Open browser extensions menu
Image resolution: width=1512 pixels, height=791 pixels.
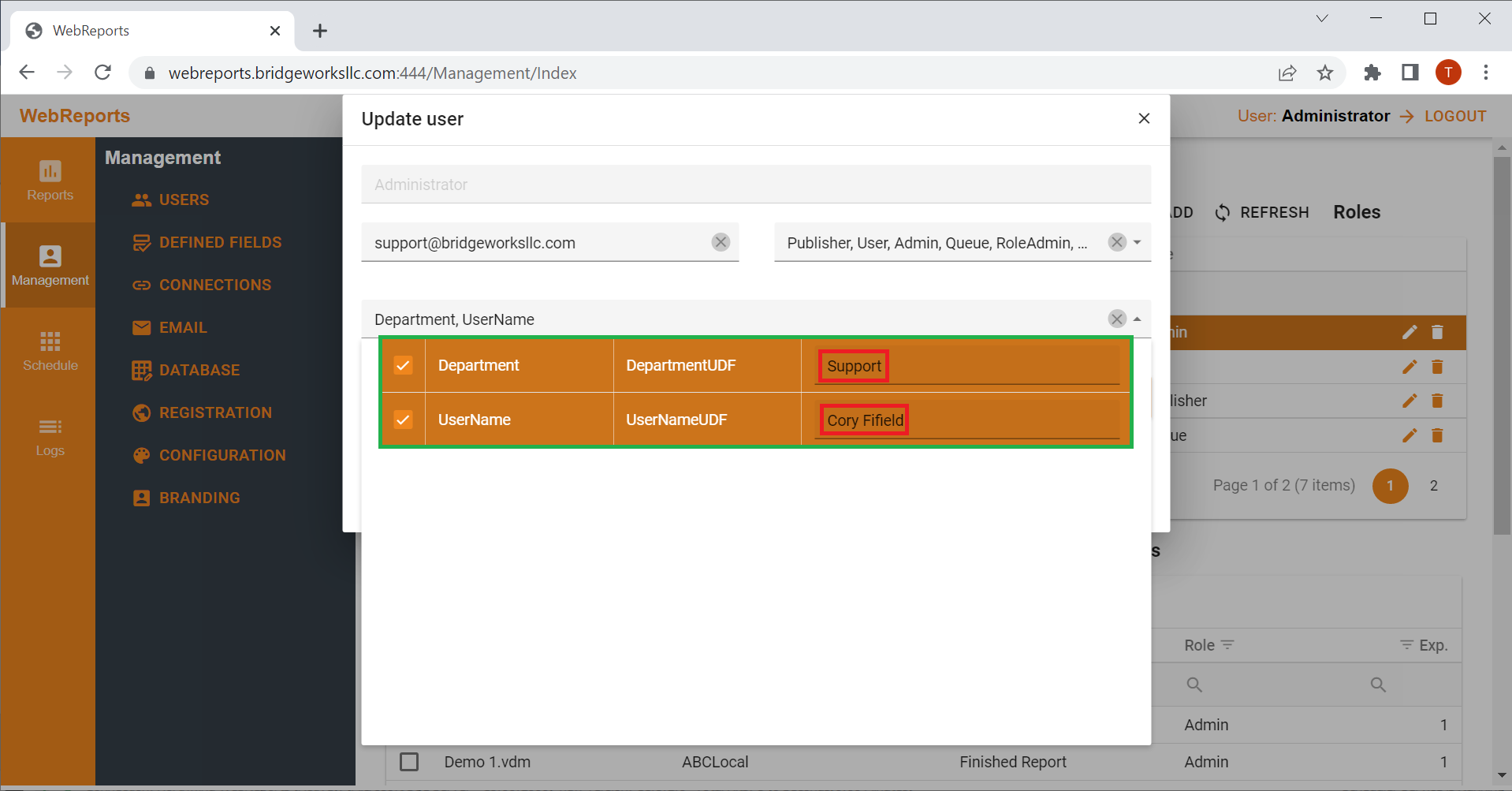point(1372,73)
